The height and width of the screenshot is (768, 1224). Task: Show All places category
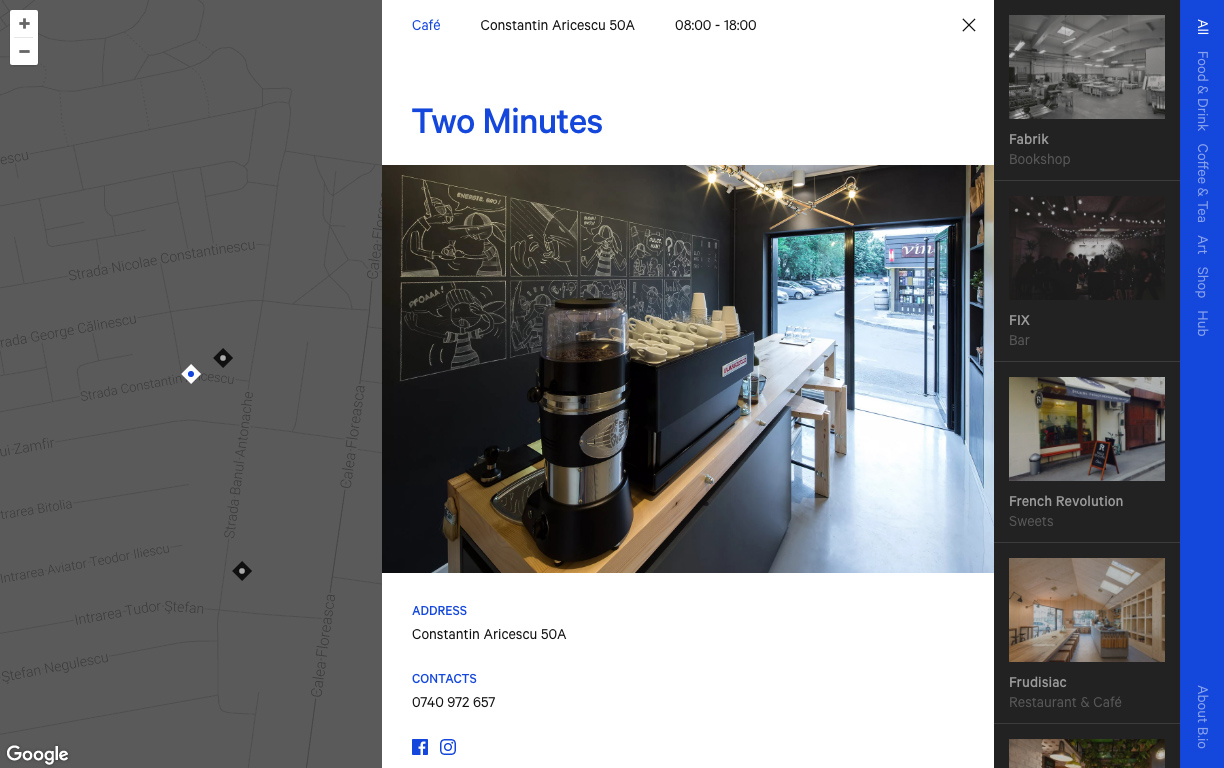[x=1202, y=27]
